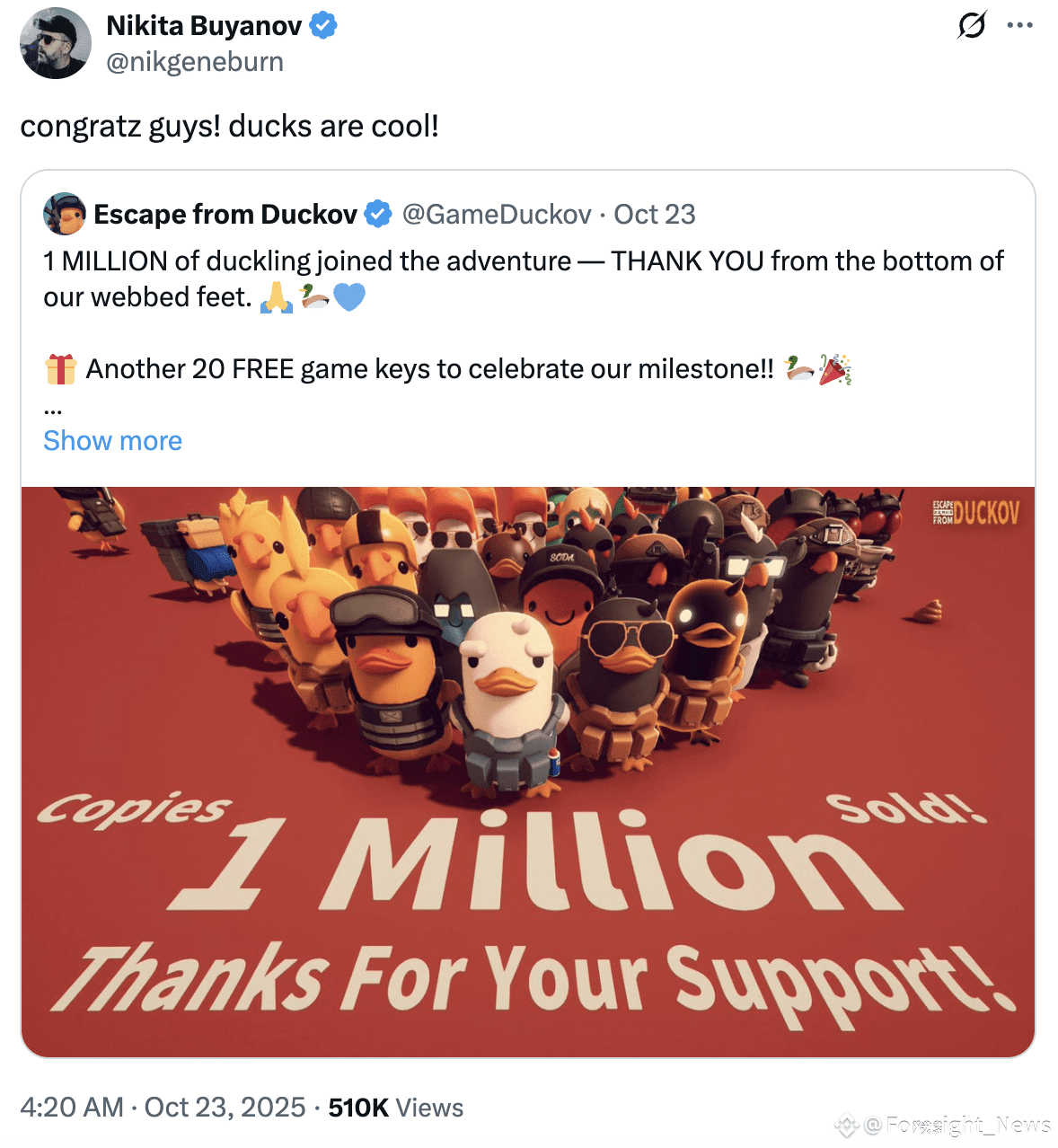Click the Escape from Duckov logo in image

pos(975,513)
